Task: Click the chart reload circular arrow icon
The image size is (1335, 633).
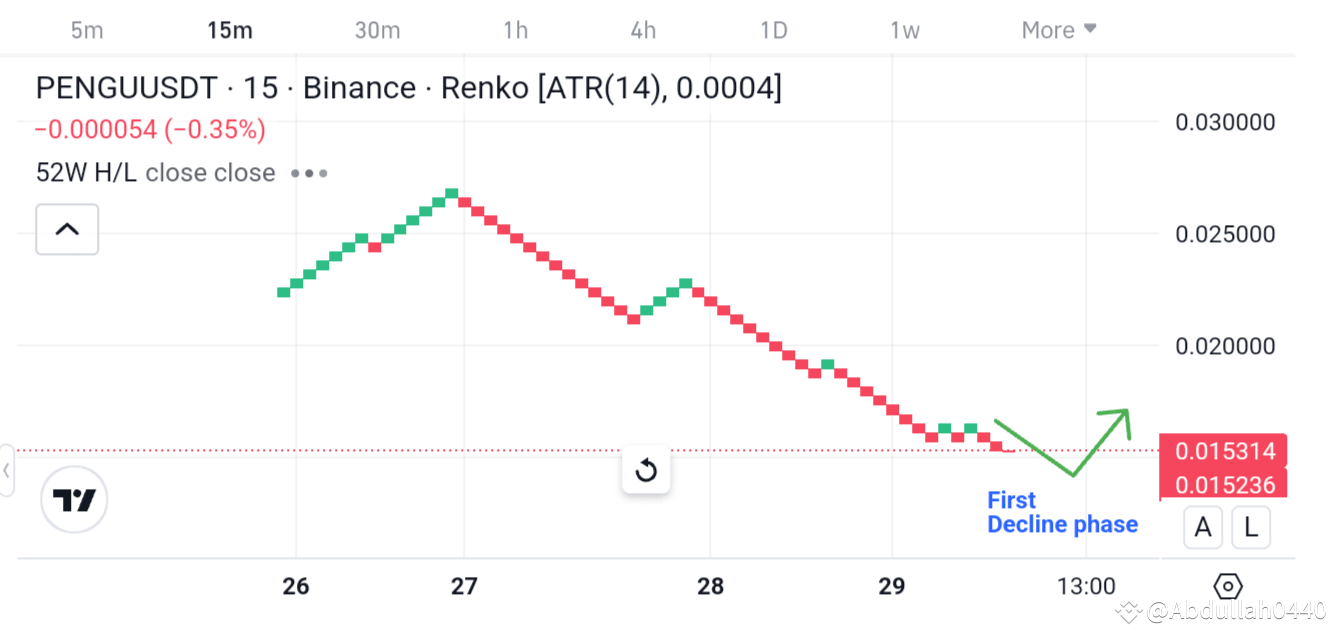Action: [646, 469]
